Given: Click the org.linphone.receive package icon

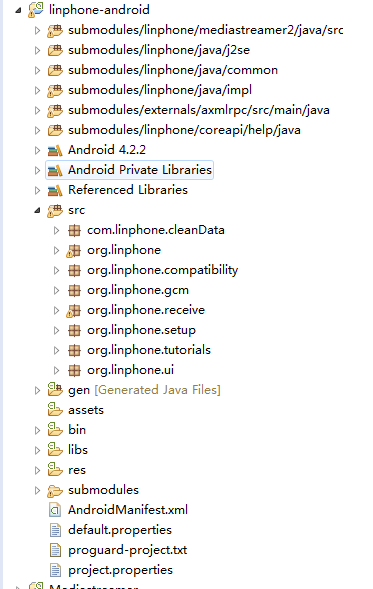Looking at the screenshot, I should pyautogui.click(x=74, y=310).
